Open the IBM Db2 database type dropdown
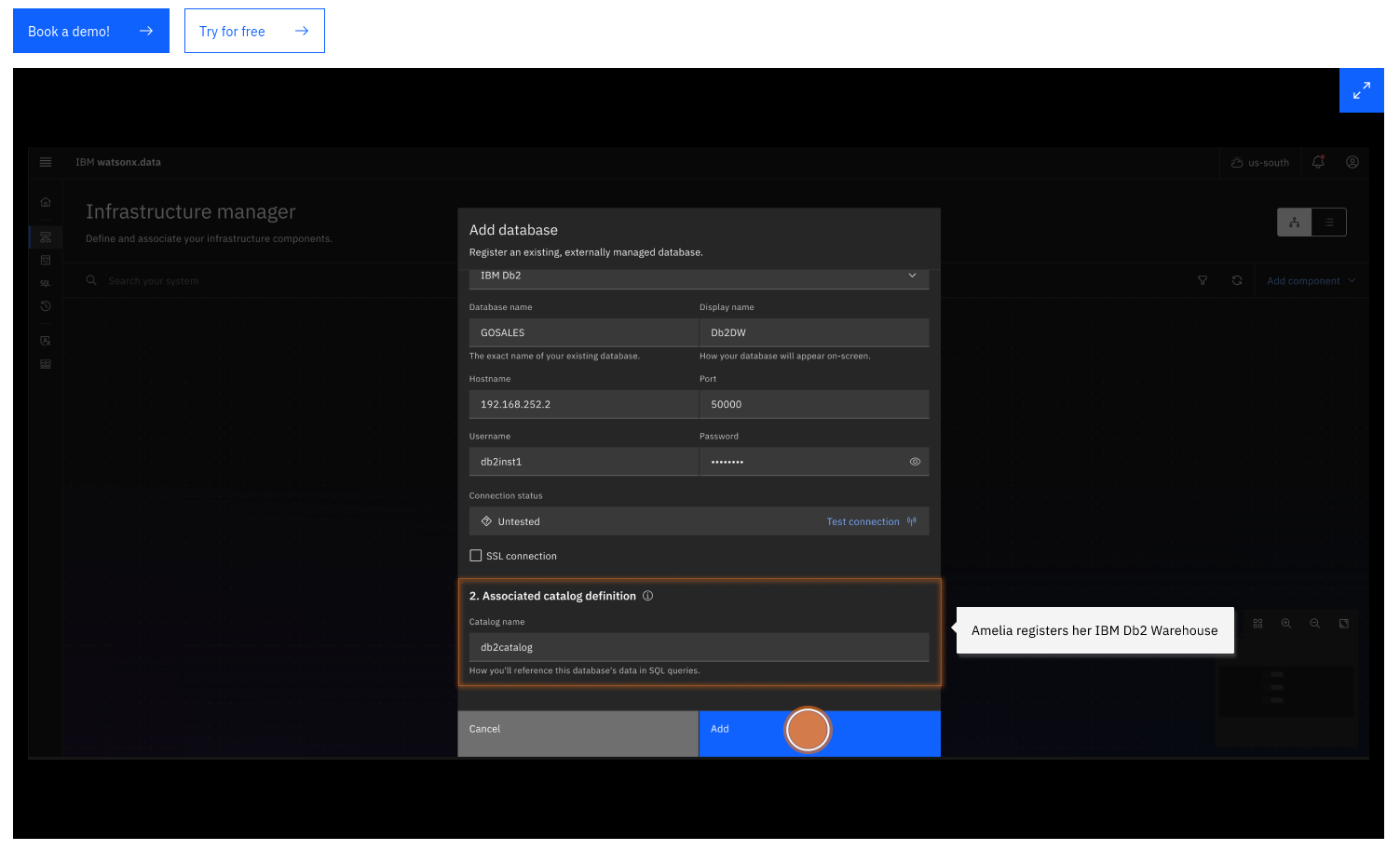The image size is (1400, 850). [x=699, y=277]
